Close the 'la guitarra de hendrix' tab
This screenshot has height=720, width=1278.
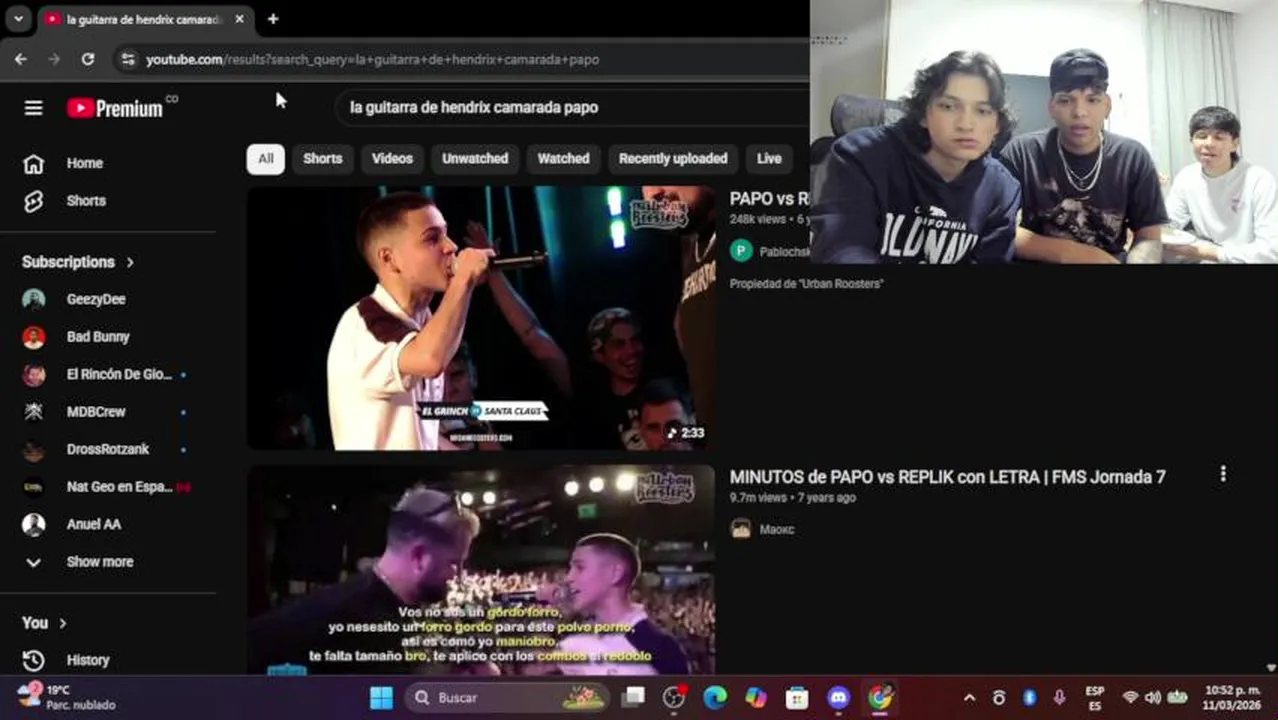coord(239,19)
